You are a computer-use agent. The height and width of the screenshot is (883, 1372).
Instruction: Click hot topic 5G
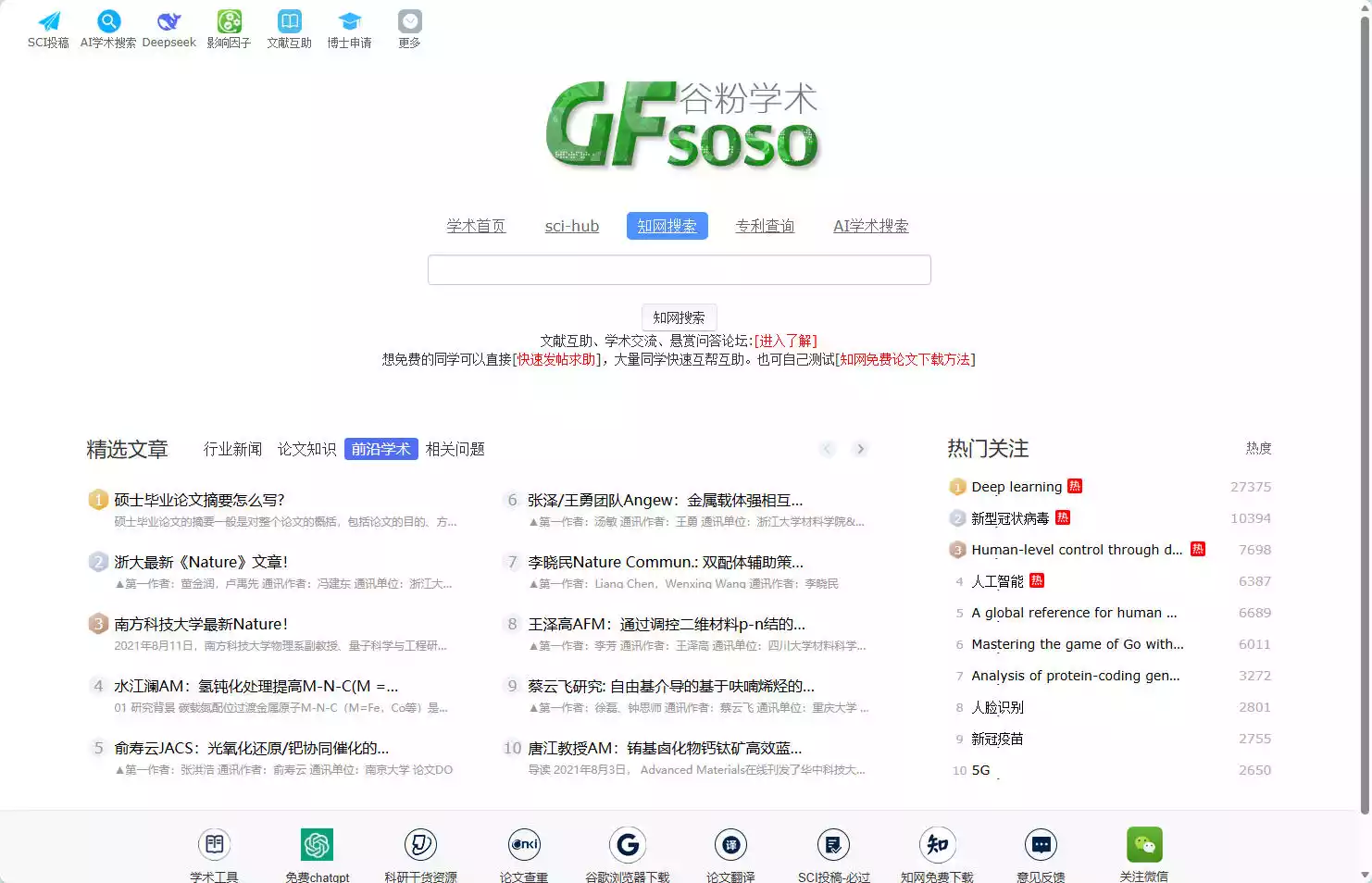click(x=980, y=770)
